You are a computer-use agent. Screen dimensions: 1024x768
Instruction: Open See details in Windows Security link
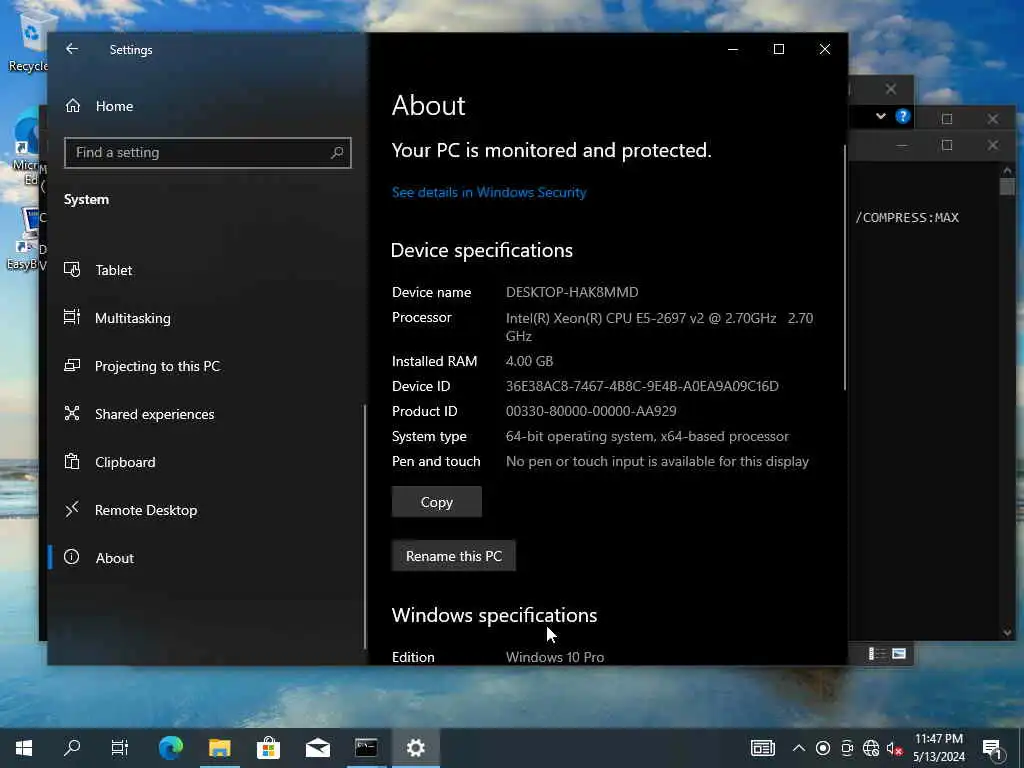(x=489, y=192)
